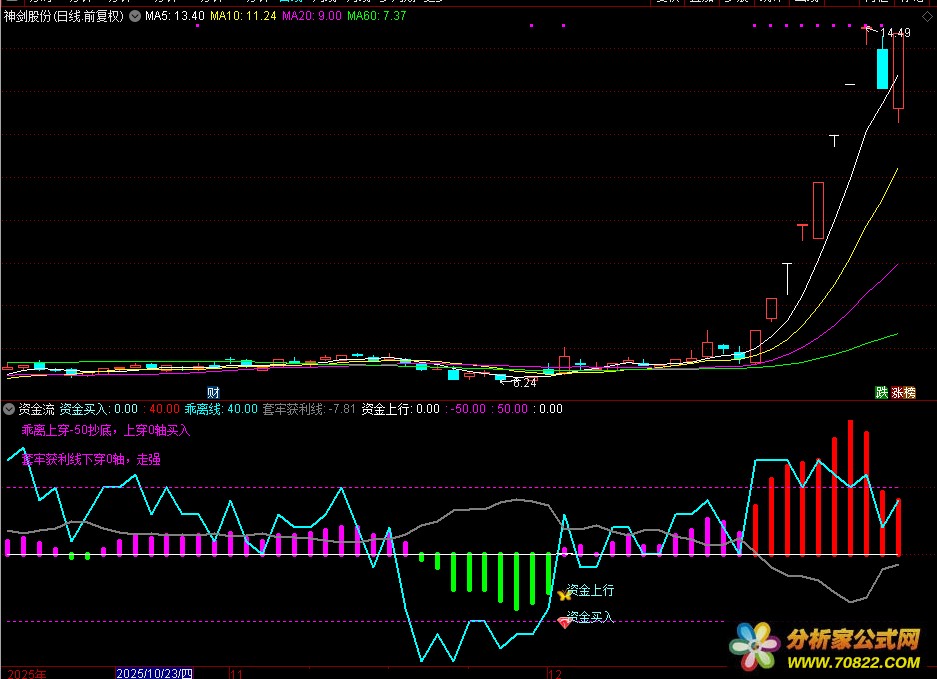Screen dimensions: 937x679
Task: Click the cyan candlestick near the 14.49 high
Action: click(882, 69)
